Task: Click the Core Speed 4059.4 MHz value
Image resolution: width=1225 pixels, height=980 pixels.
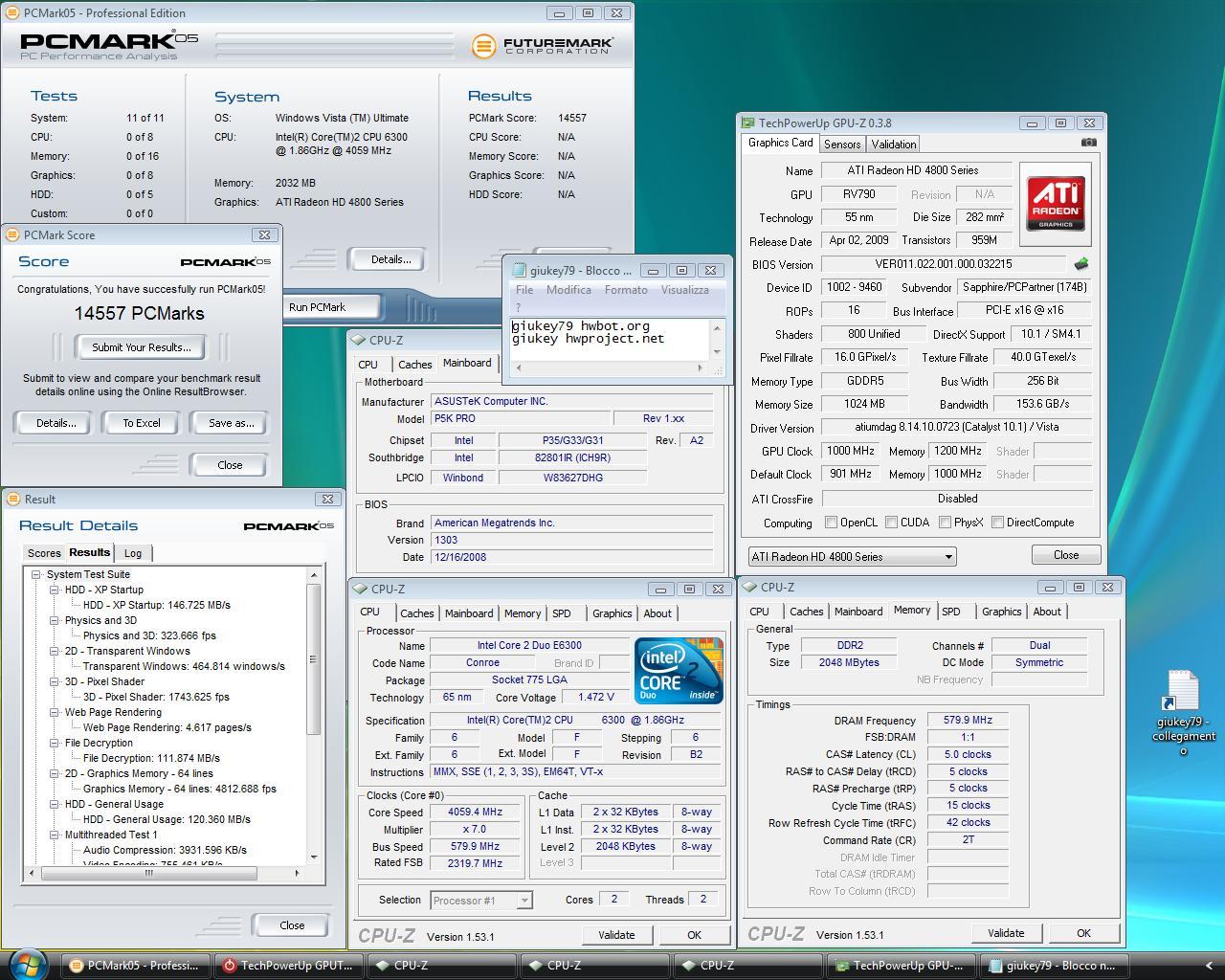Action: pos(475,812)
